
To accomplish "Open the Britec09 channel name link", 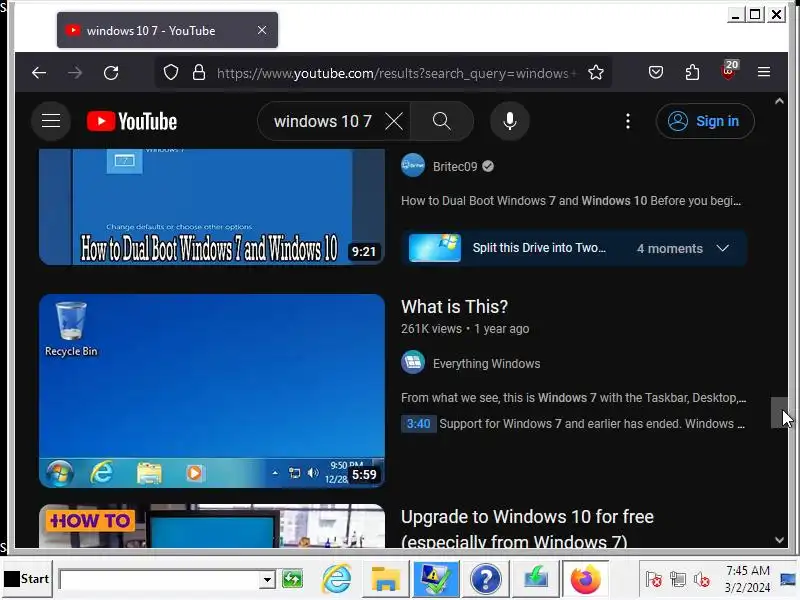I will pos(455,166).
